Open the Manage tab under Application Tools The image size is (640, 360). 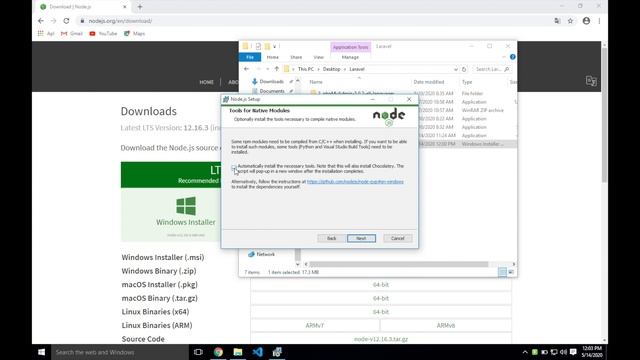click(350, 57)
